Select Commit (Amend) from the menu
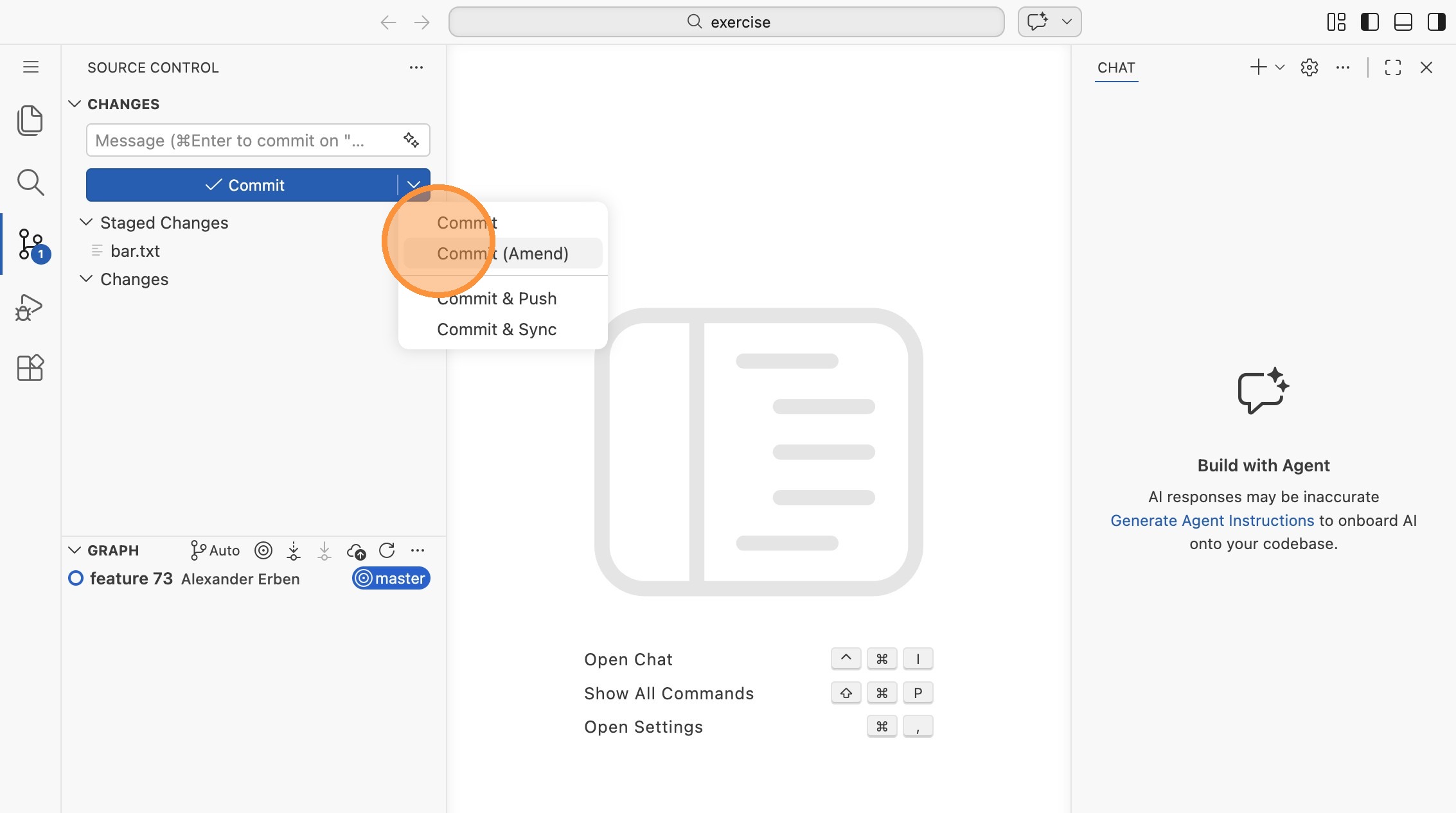 coord(502,254)
